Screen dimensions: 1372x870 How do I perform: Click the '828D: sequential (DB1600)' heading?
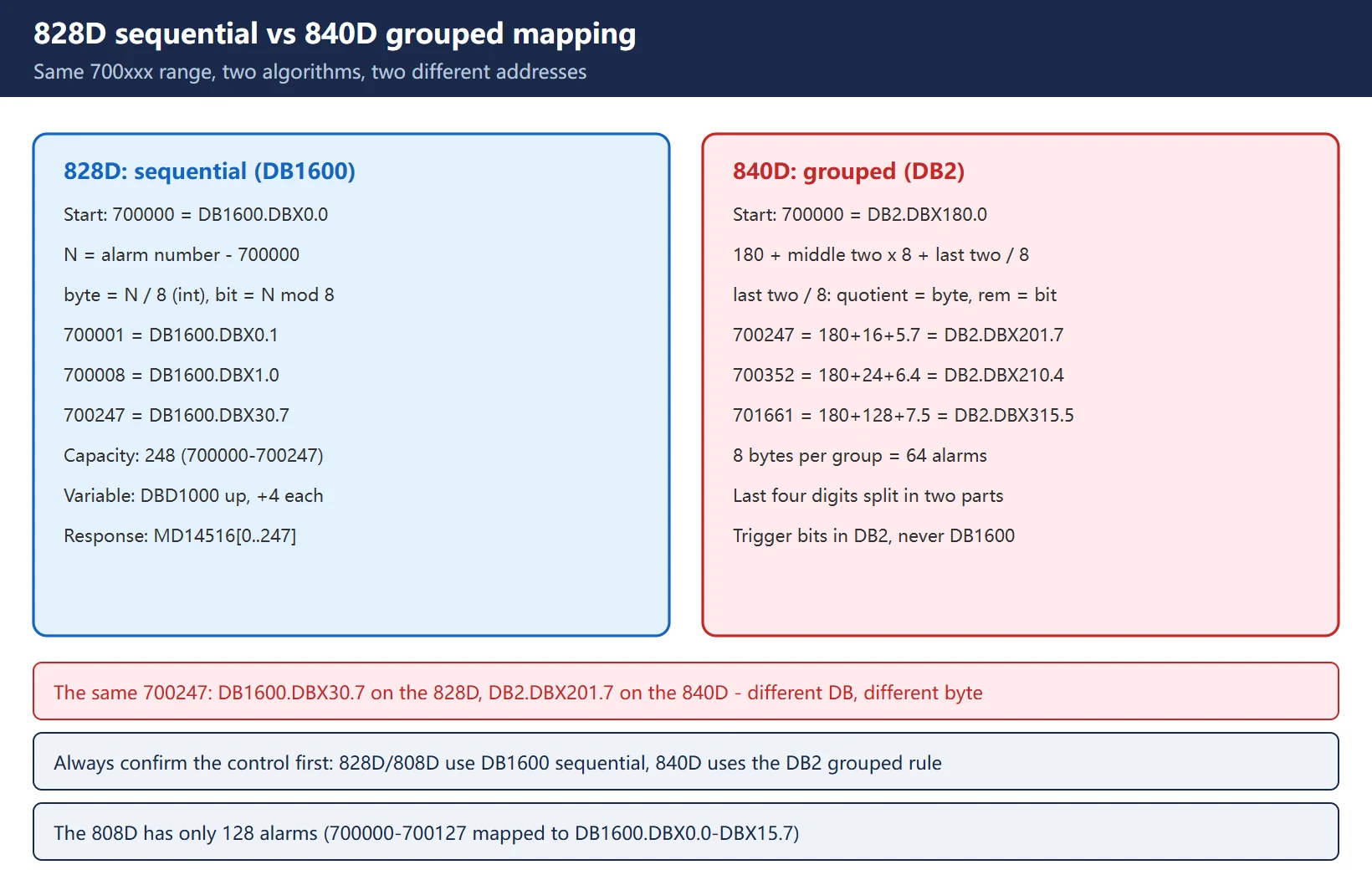(x=209, y=171)
